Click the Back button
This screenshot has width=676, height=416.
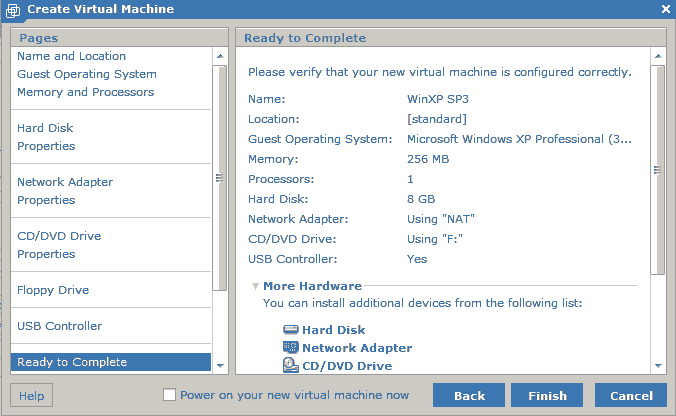pos(469,395)
